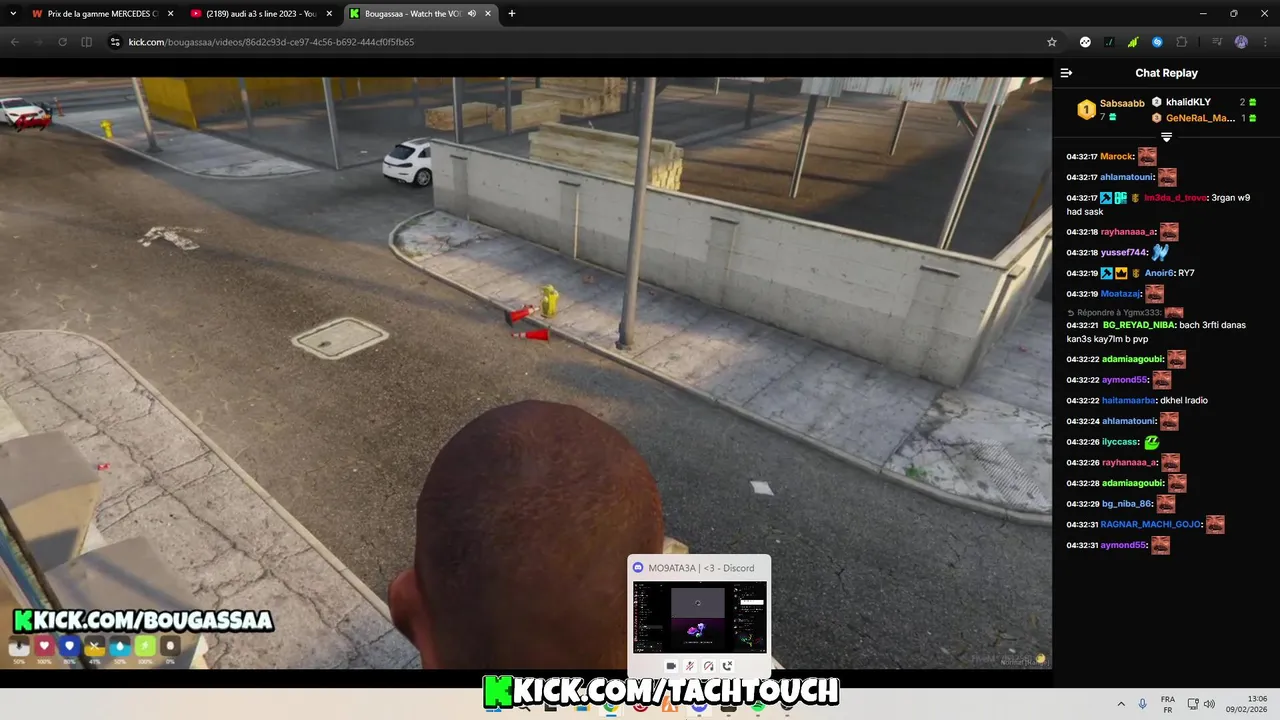
Task: Click moderator badge beside lm3da_d_trovo
Action: [x=1106, y=198]
